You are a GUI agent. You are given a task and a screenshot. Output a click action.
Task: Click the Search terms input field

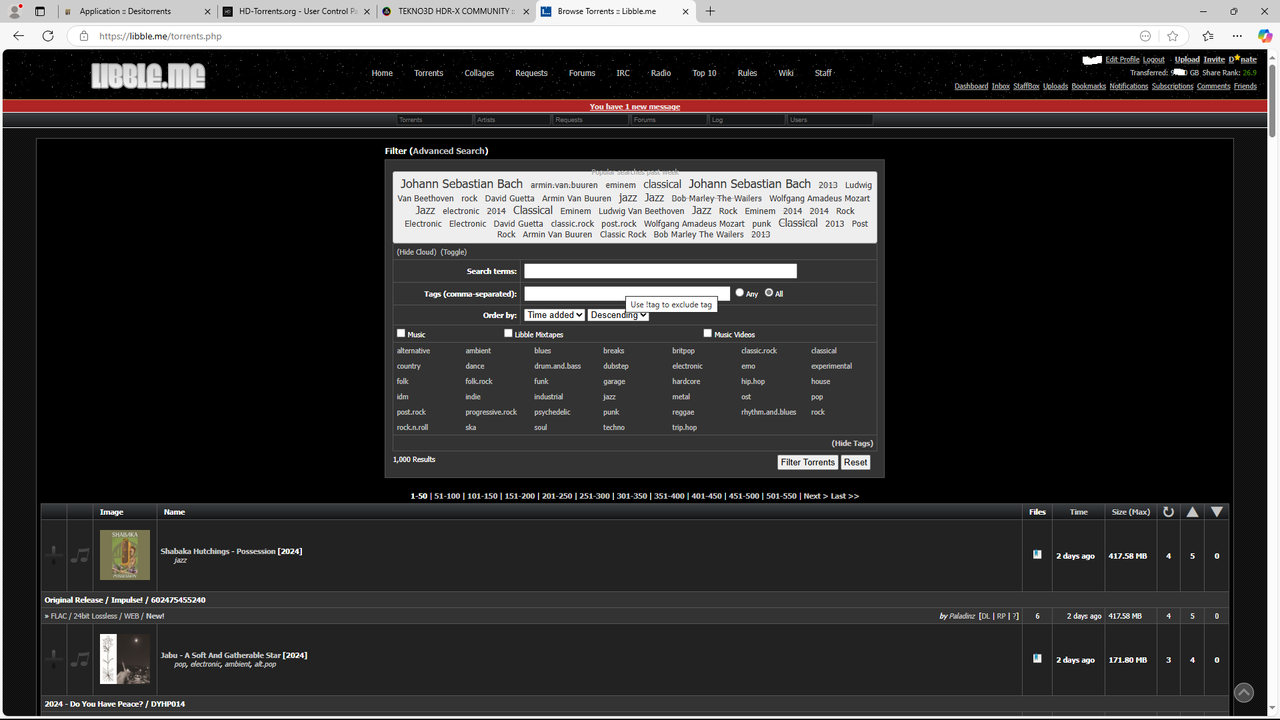660,271
